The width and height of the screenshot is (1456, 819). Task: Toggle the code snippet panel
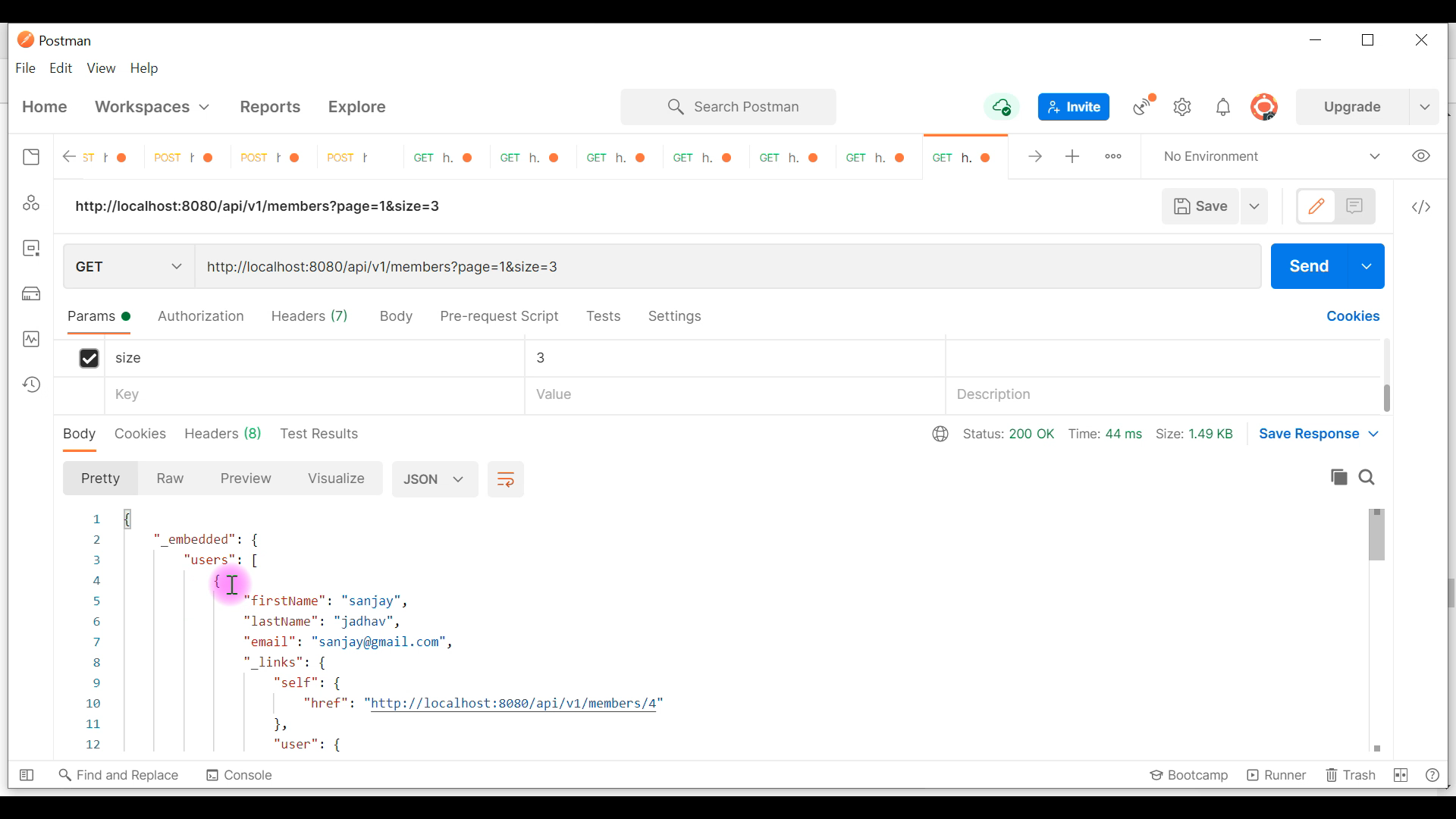click(1421, 206)
